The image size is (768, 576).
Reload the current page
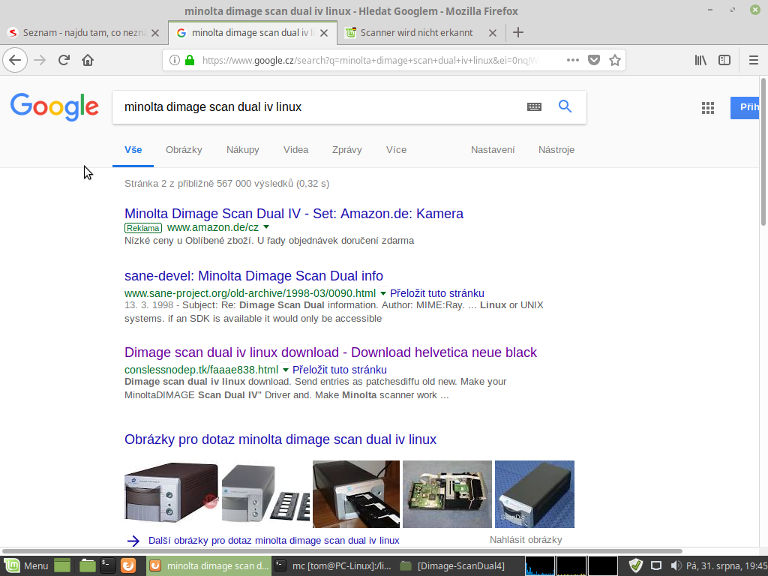coord(64,60)
